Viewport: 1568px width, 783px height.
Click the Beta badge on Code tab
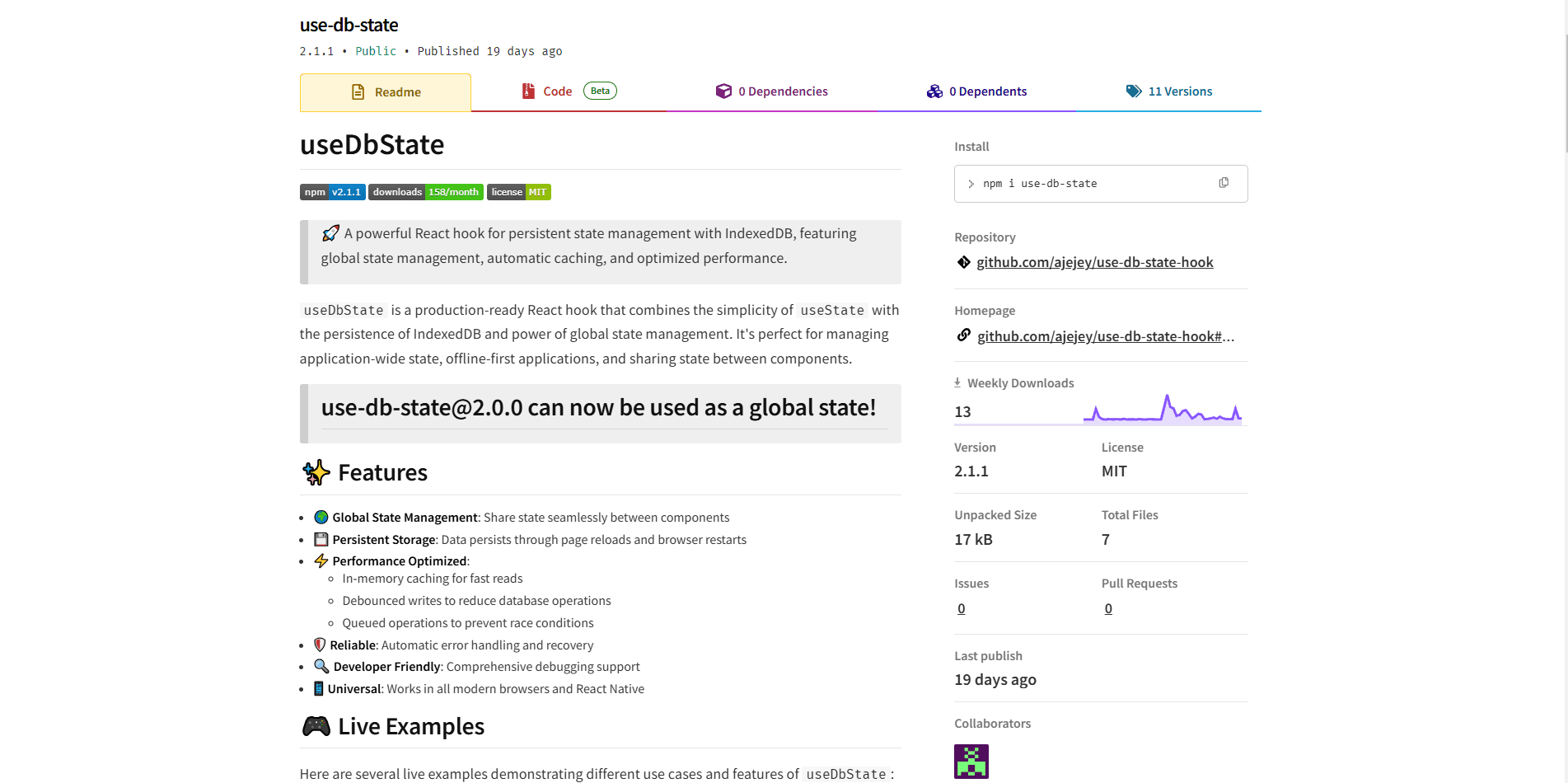pos(600,91)
